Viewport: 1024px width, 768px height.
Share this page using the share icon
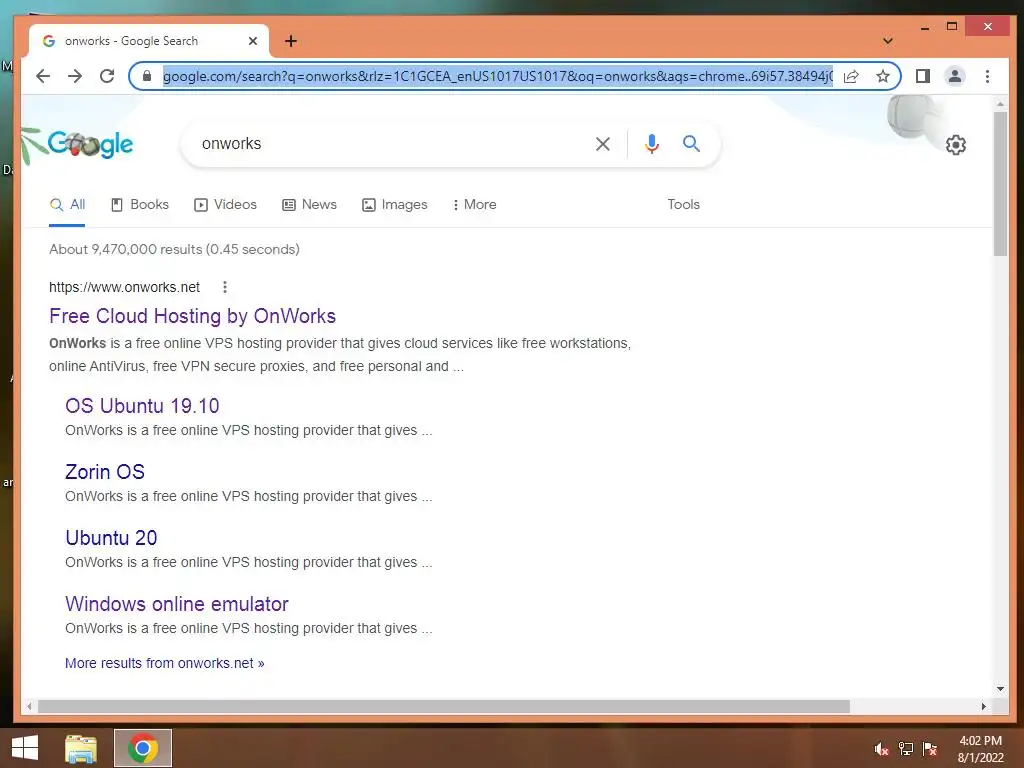point(851,76)
